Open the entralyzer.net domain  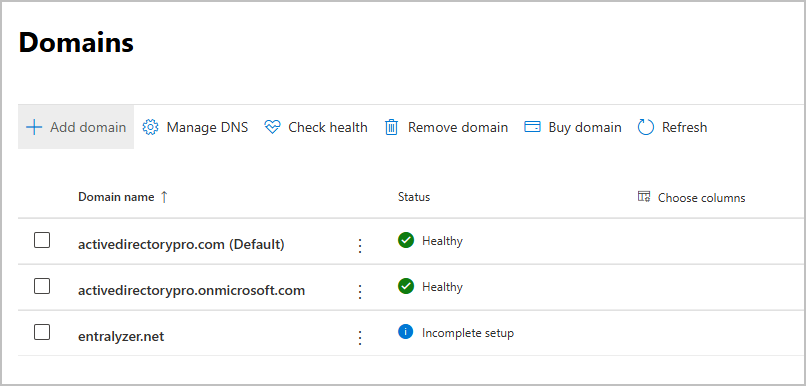coord(121,337)
